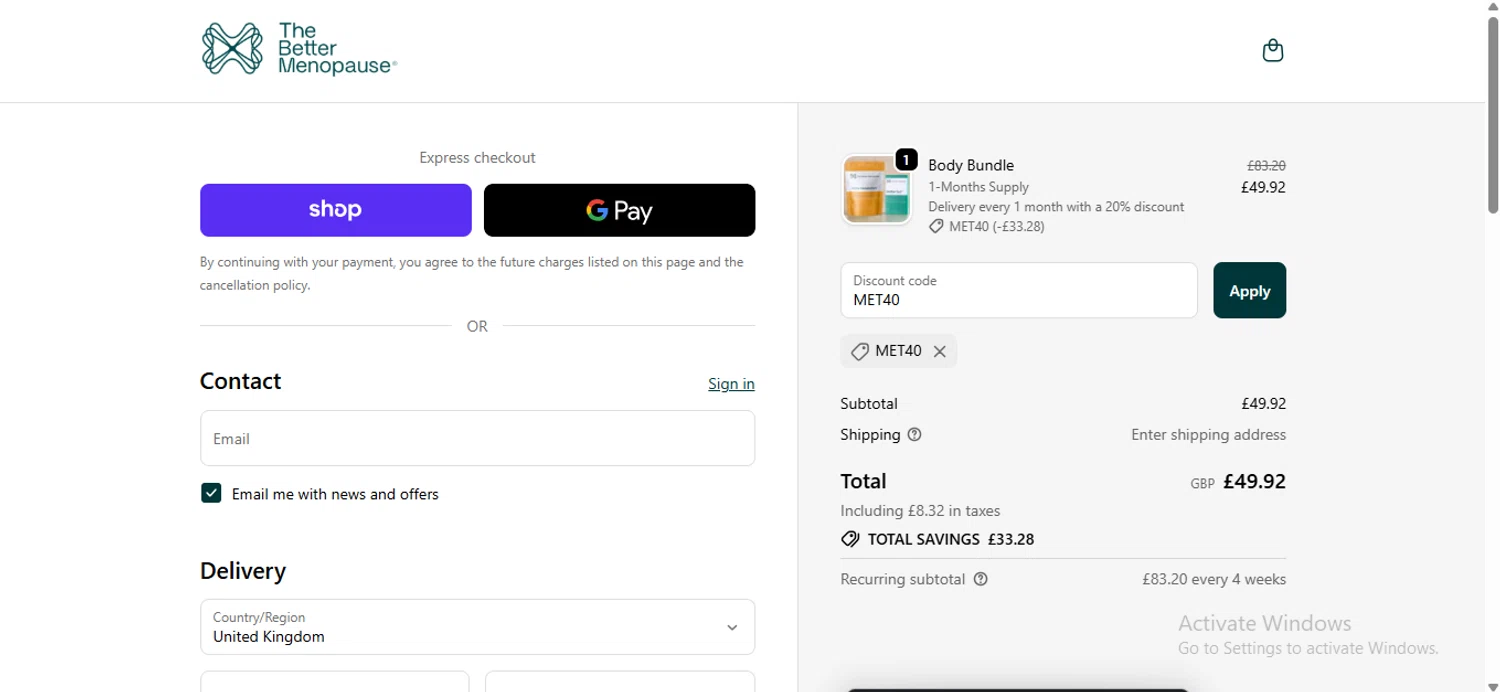Click 'Enter shipping address' text

click(x=1208, y=434)
